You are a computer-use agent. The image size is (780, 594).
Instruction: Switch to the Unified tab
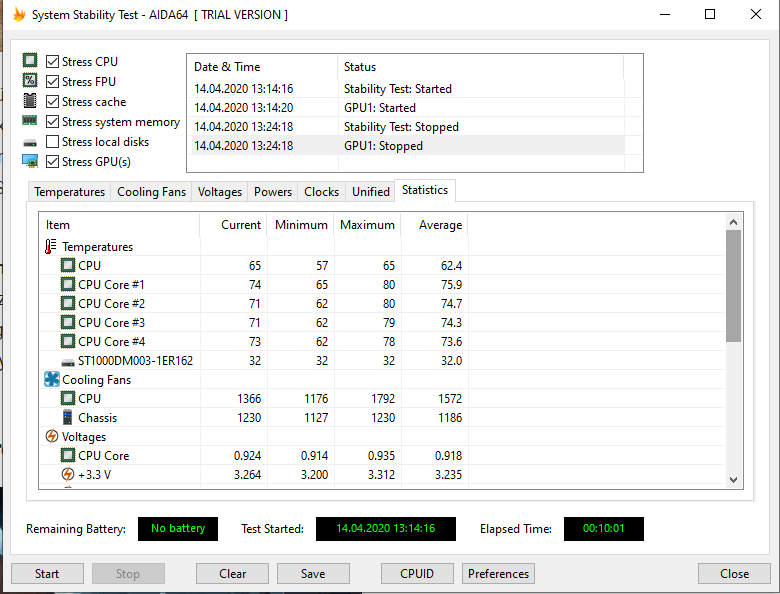[x=371, y=192]
